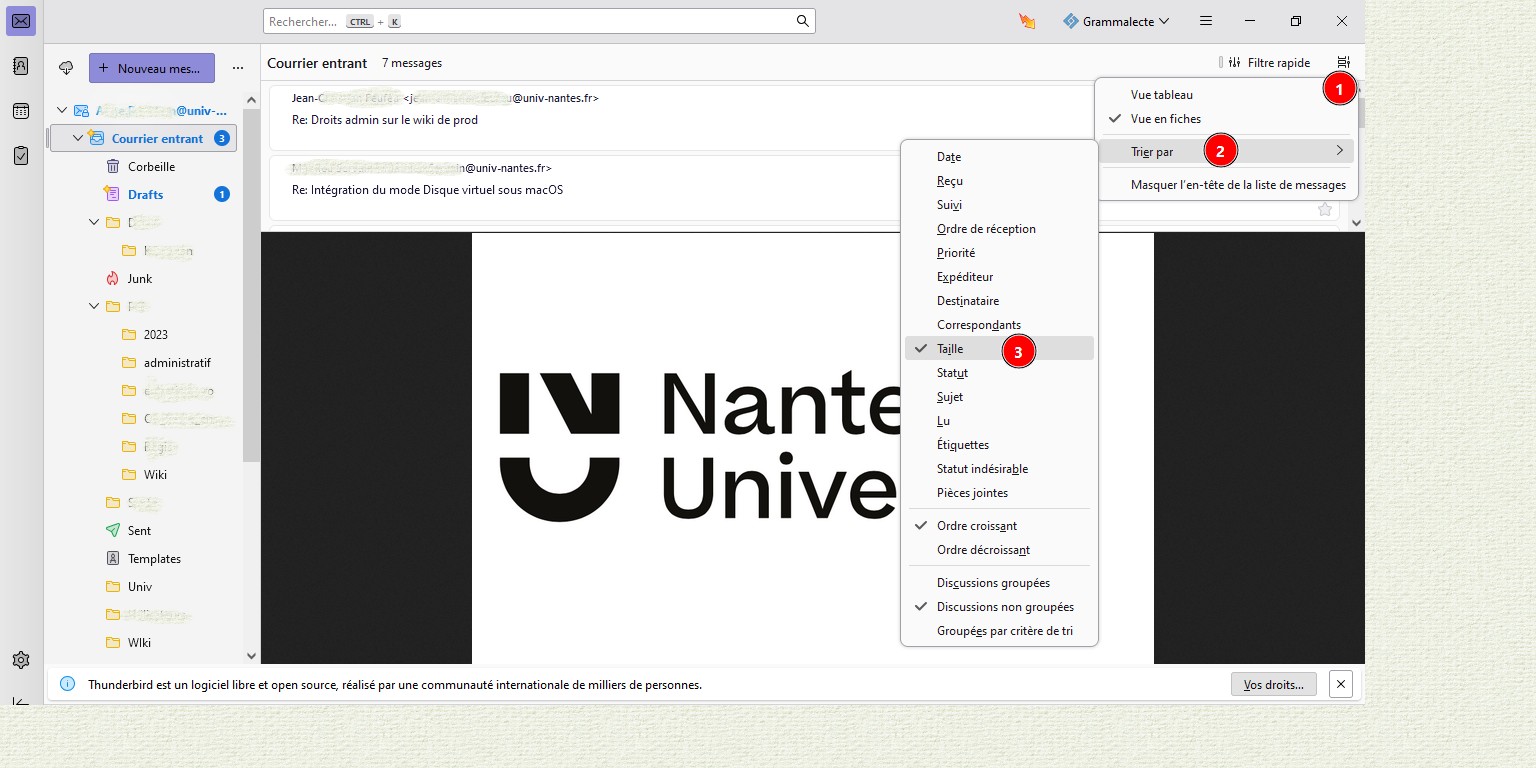Open the Tasks icon in the sidebar
Image resolution: width=1536 pixels, height=768 pixels.
coord(20,157)
